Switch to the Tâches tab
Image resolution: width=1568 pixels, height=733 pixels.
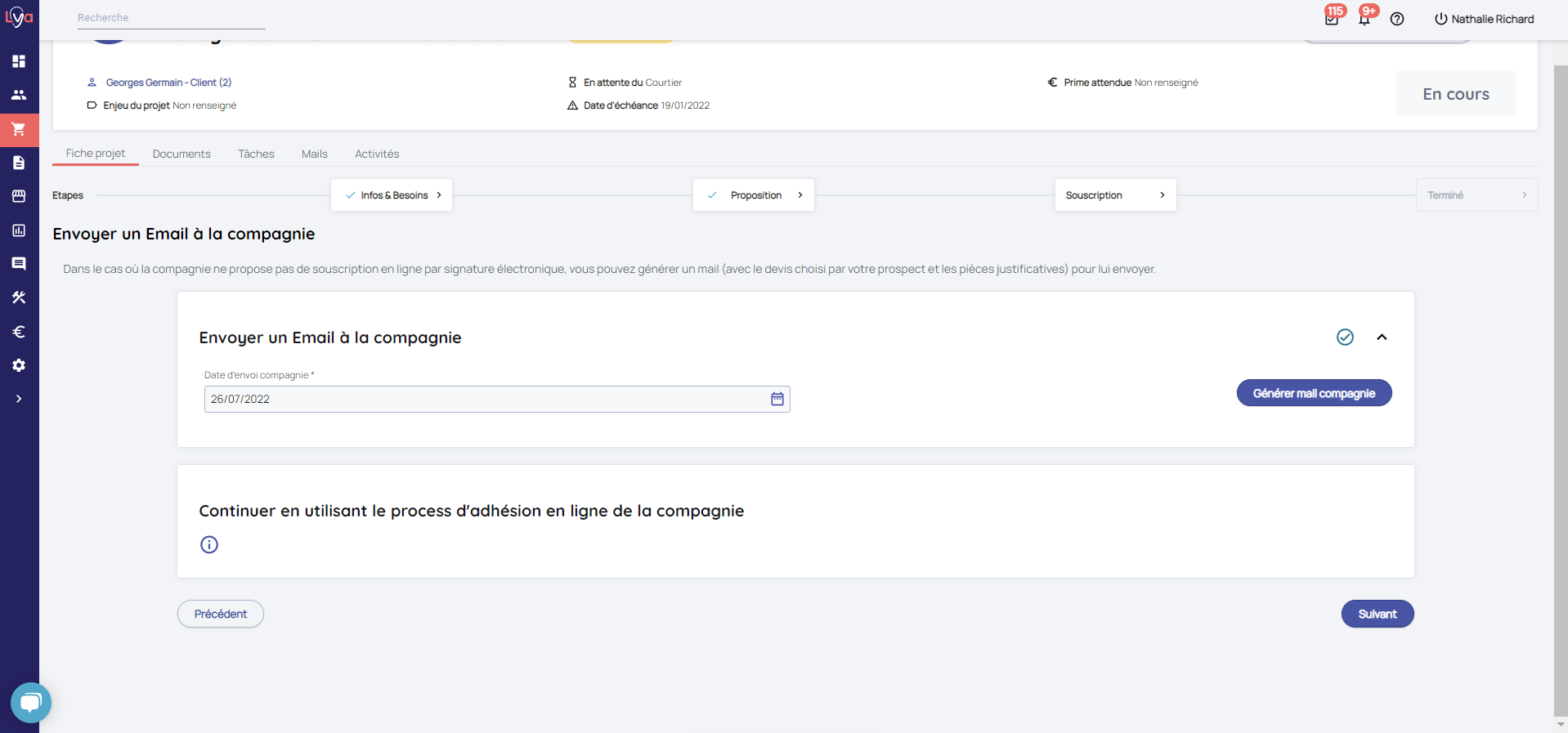[x=256, y=154]
